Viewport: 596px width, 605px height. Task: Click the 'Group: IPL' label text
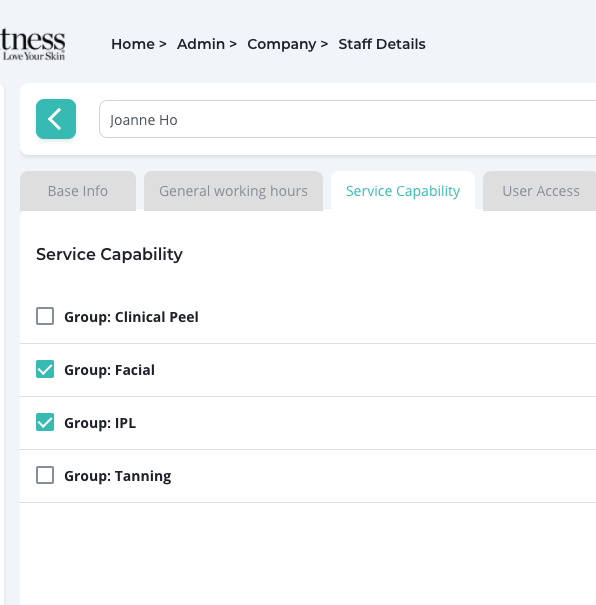point(100,423)
